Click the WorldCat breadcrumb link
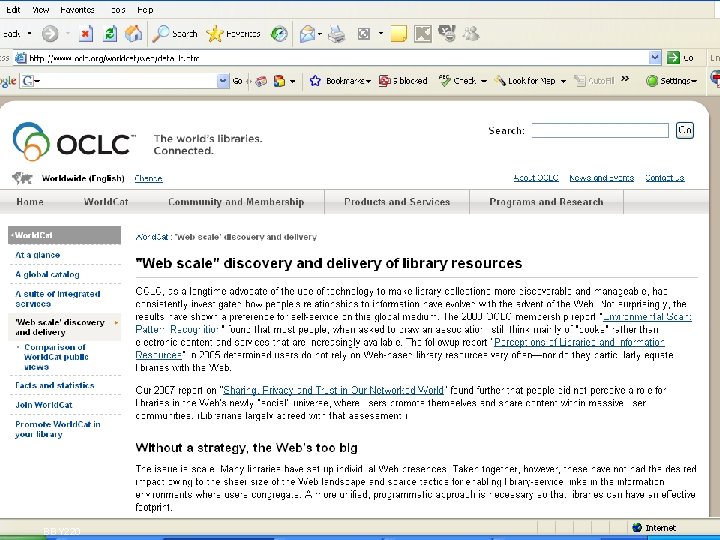This screenshot has height=540, width=720. pyautogui.click(x=152, y=237)
